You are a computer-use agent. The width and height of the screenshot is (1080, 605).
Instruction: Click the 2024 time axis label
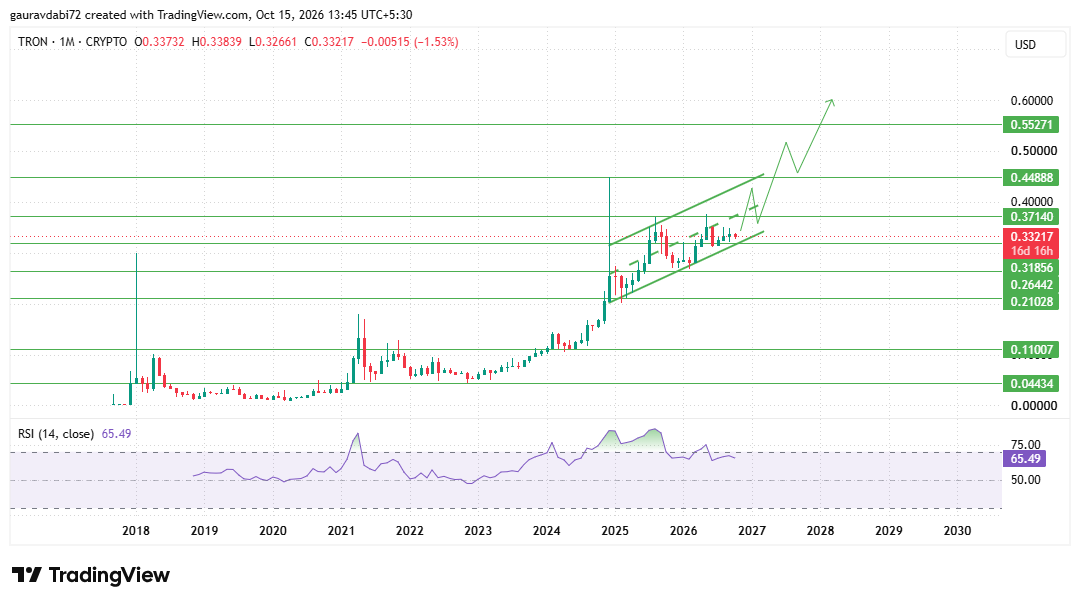tap(547, 531)
